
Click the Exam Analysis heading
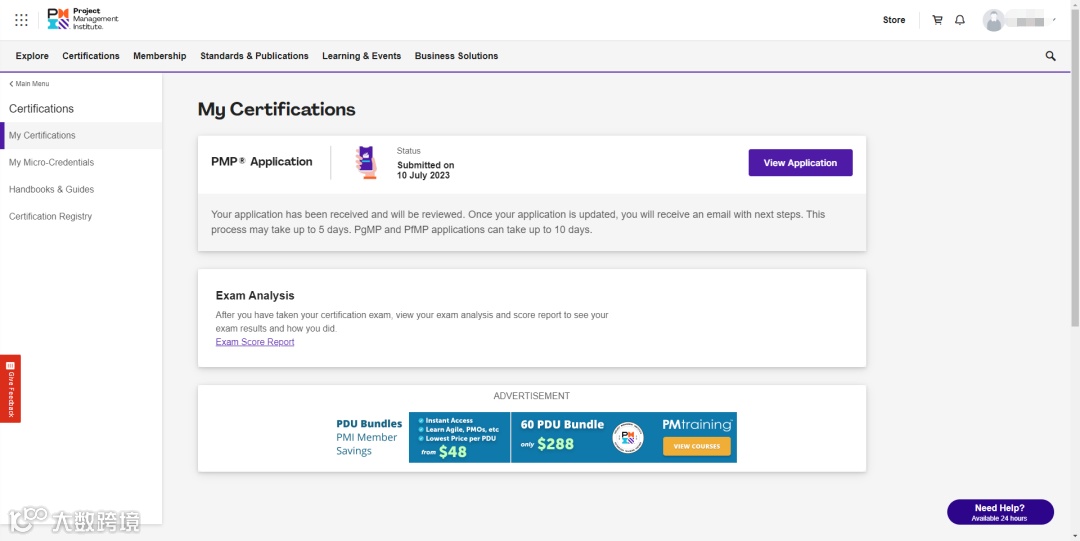[255, 296]
